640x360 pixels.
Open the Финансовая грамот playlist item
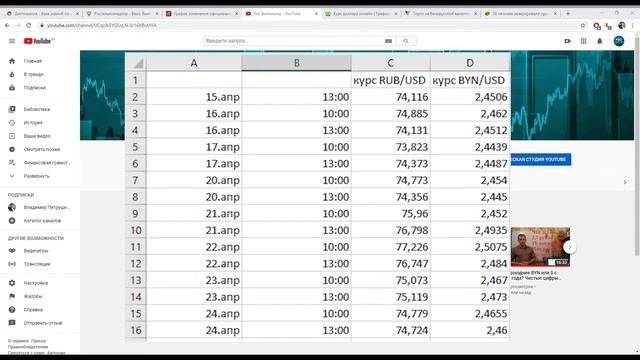pos(47,162)
